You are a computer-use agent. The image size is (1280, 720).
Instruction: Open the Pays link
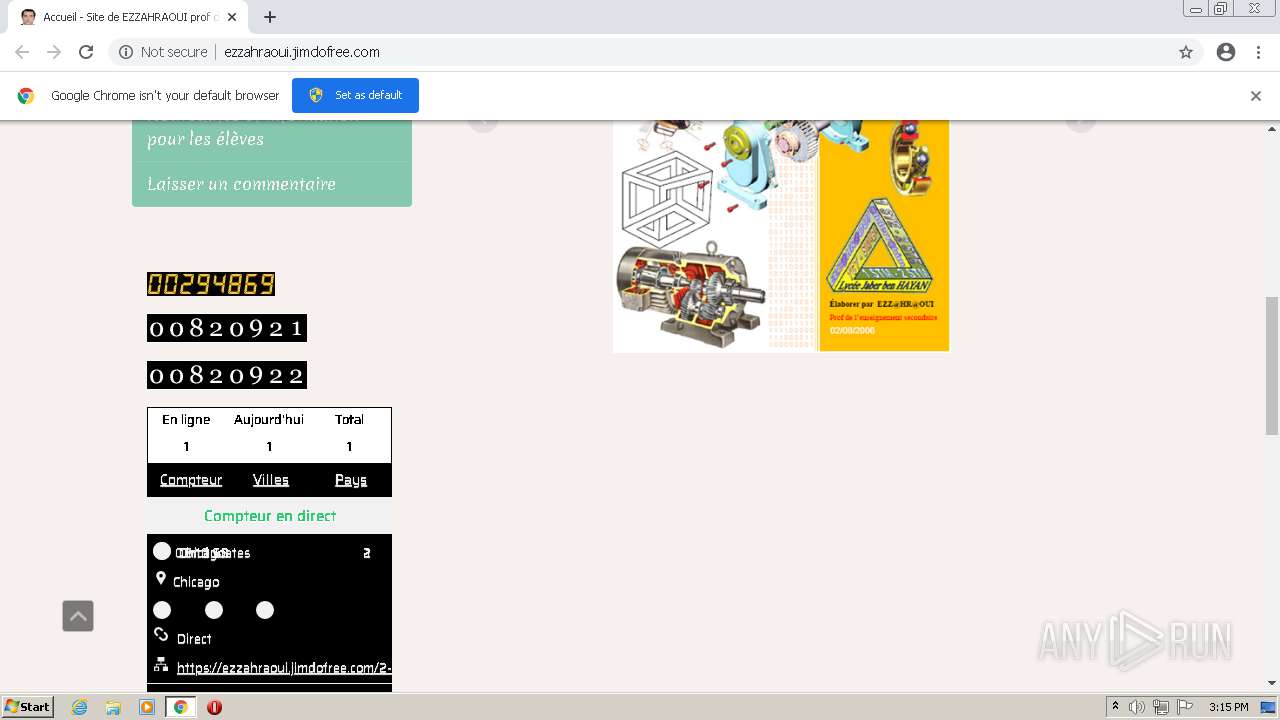click(x=351, y=480)
